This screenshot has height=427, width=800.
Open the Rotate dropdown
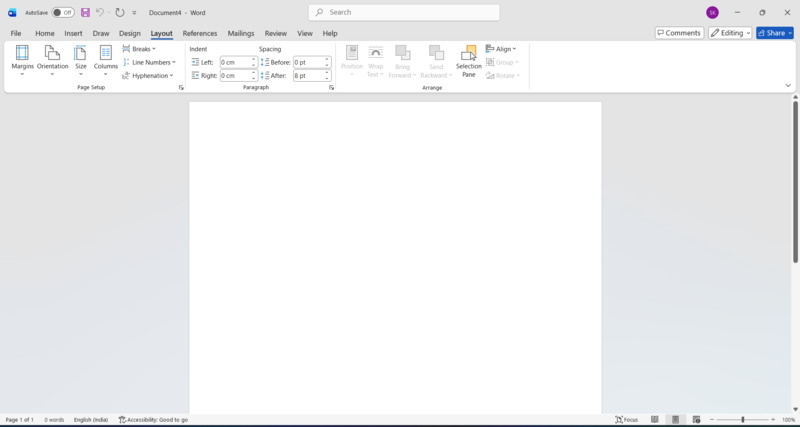[x=503, y=76]
